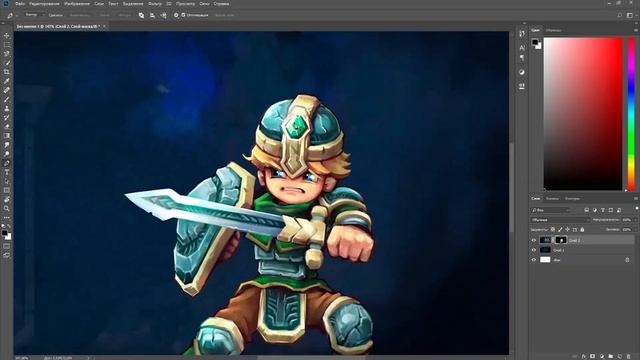Select the Brush tool
This screenshot has height=360, width=640.
7,99
